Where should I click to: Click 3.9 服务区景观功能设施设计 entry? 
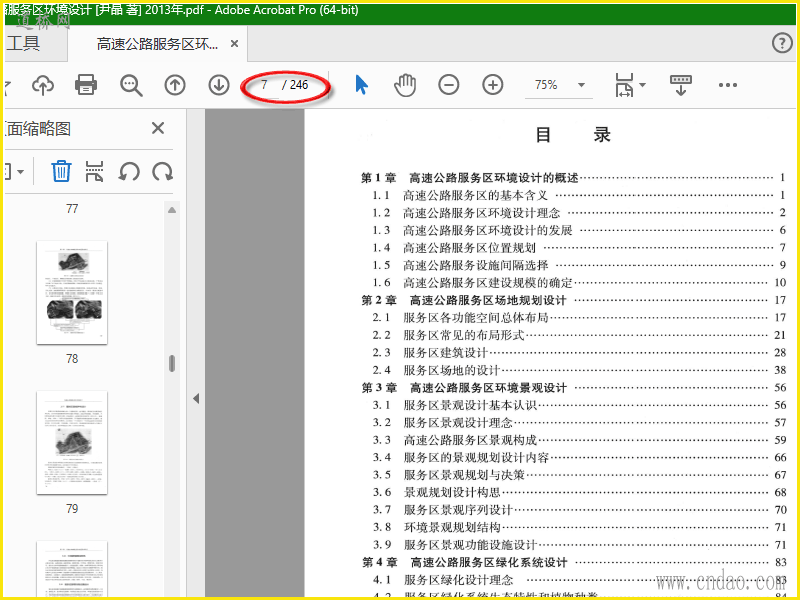coord(579,545)
